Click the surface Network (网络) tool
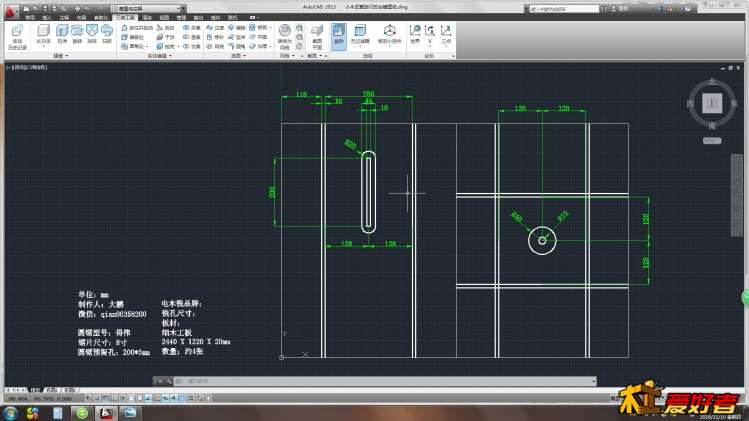Screen dimensions: 749x421 215,46
